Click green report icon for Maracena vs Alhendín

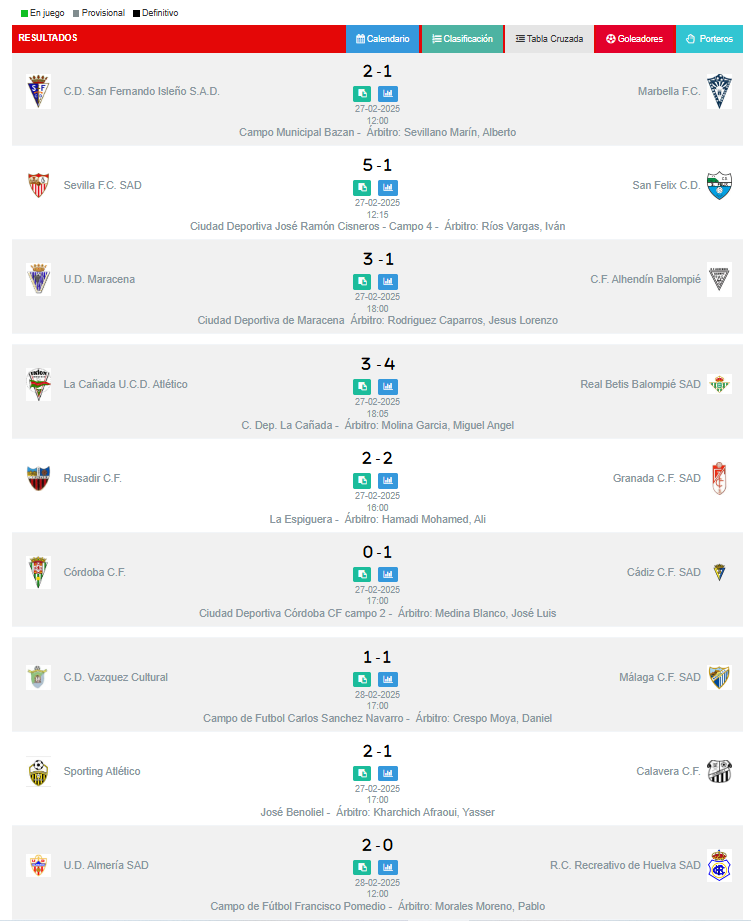(x=362, y=281)
